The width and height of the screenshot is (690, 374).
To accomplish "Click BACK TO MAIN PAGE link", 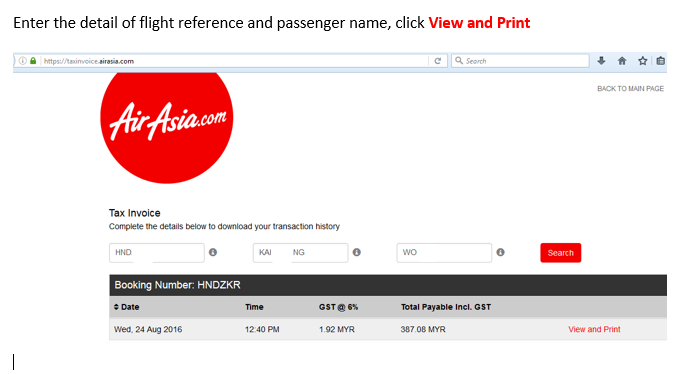I will click(x=630, y=88).
